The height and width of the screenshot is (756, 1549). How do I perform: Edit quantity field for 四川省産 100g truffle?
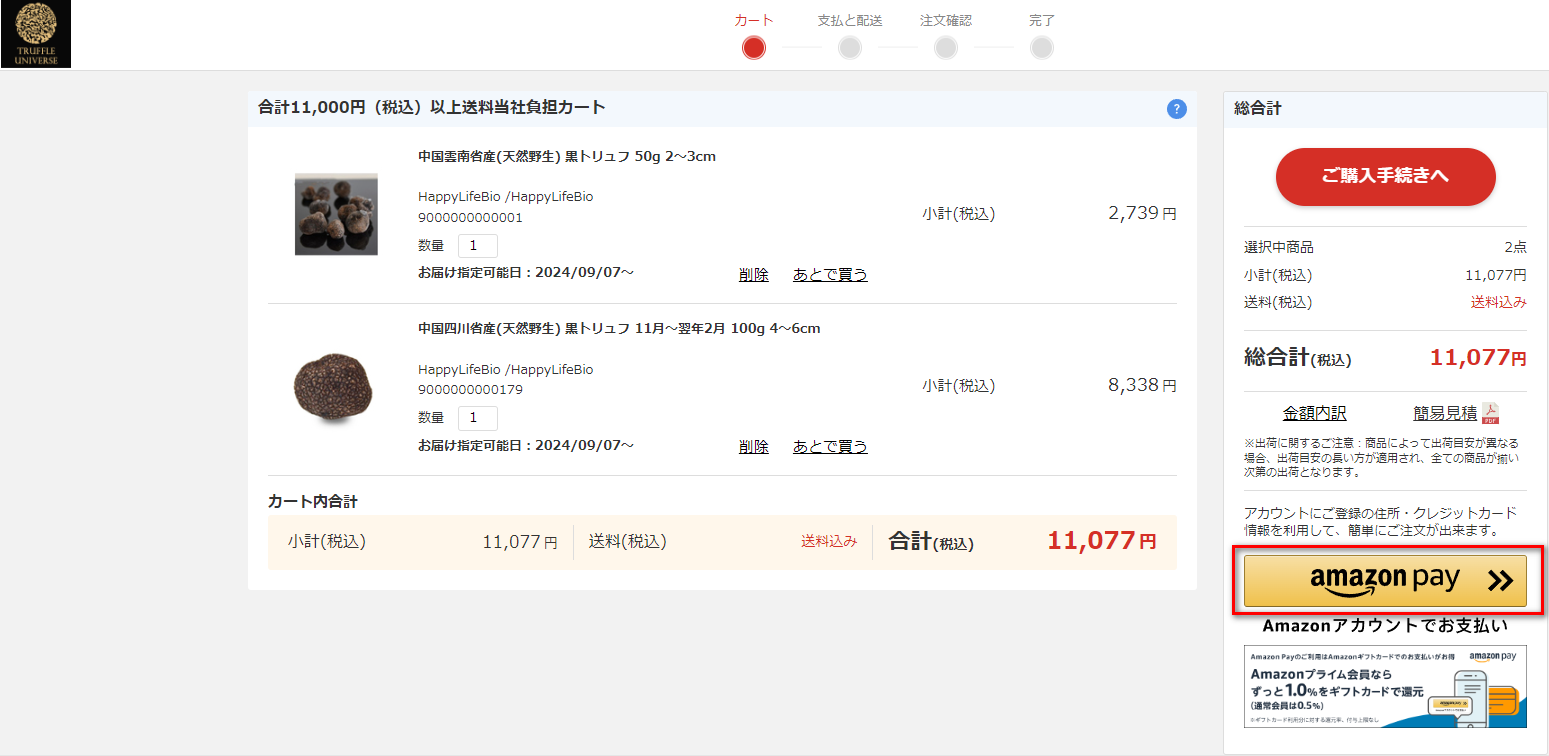tap(478, 418)
